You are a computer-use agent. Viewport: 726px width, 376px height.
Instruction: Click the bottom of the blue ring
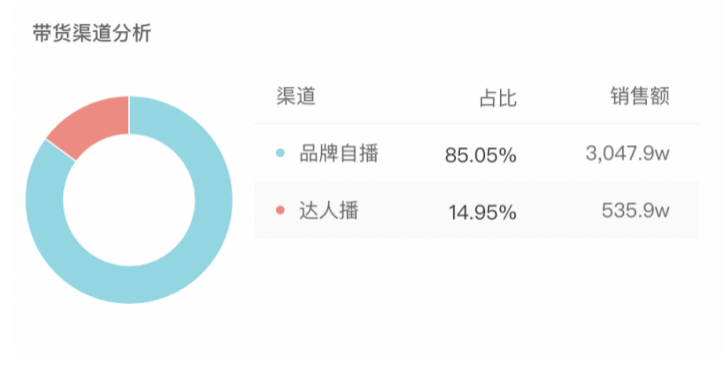coord(129,285)
